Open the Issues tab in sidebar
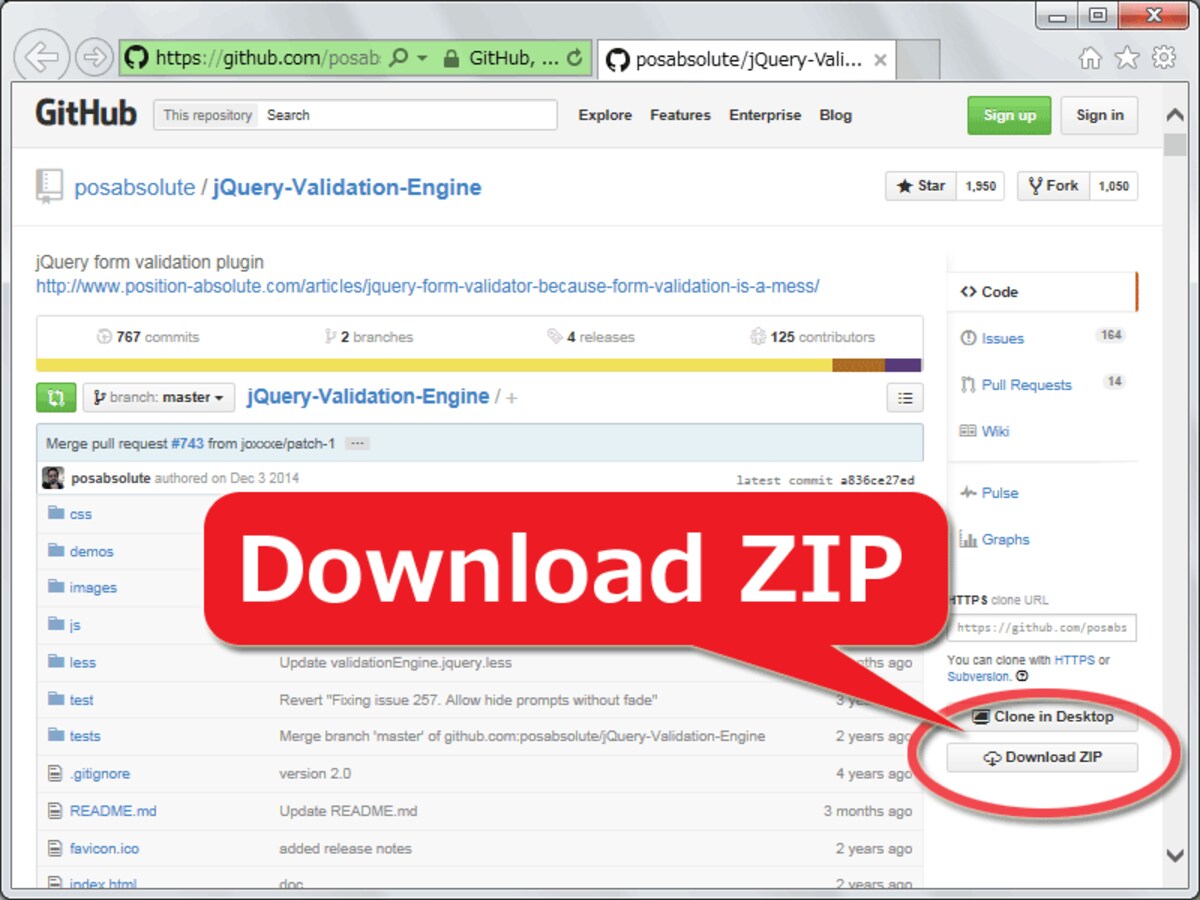1200x900 pixels. click(x=1002, y=338)
